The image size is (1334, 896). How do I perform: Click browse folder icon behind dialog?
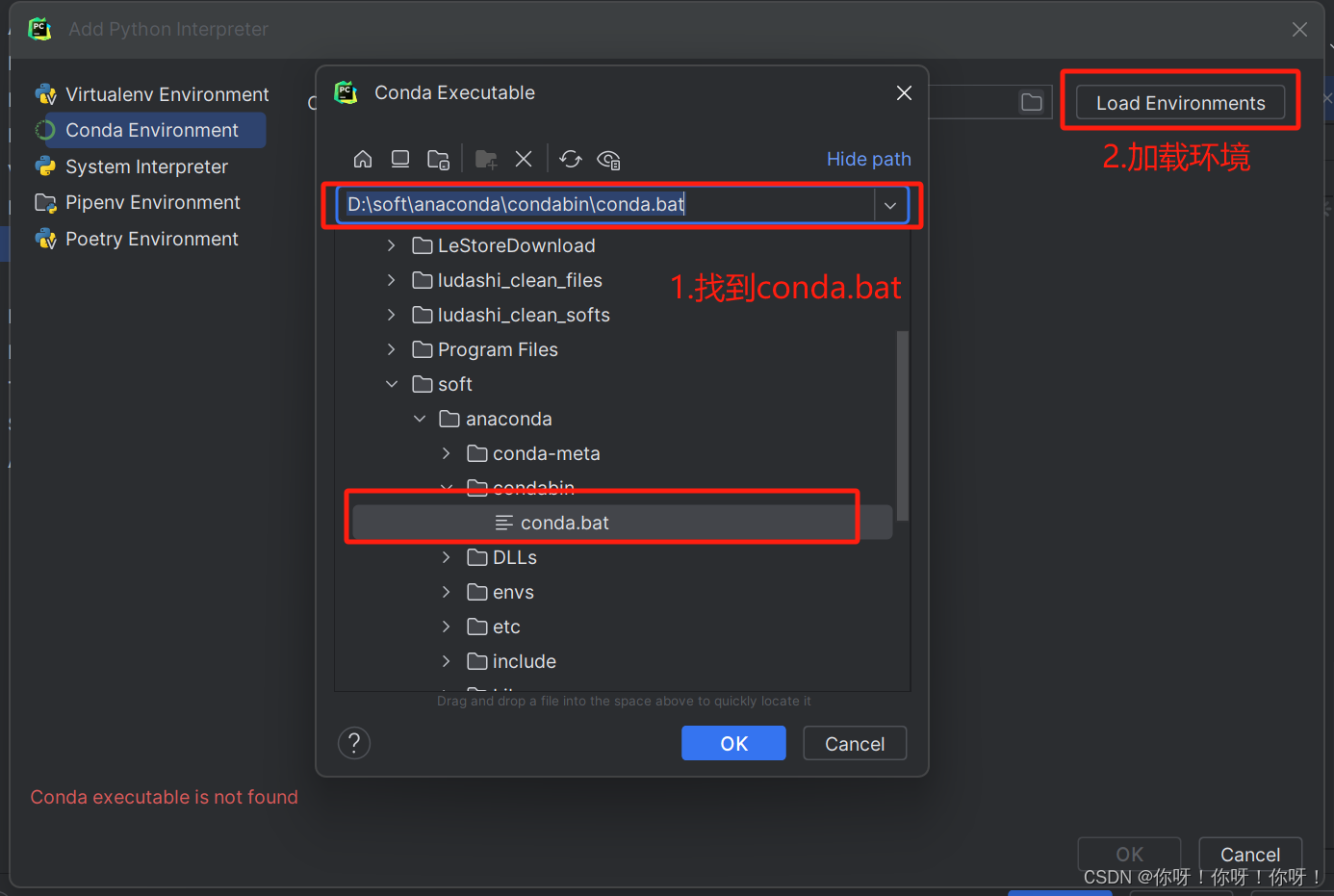click(1032, 102)
